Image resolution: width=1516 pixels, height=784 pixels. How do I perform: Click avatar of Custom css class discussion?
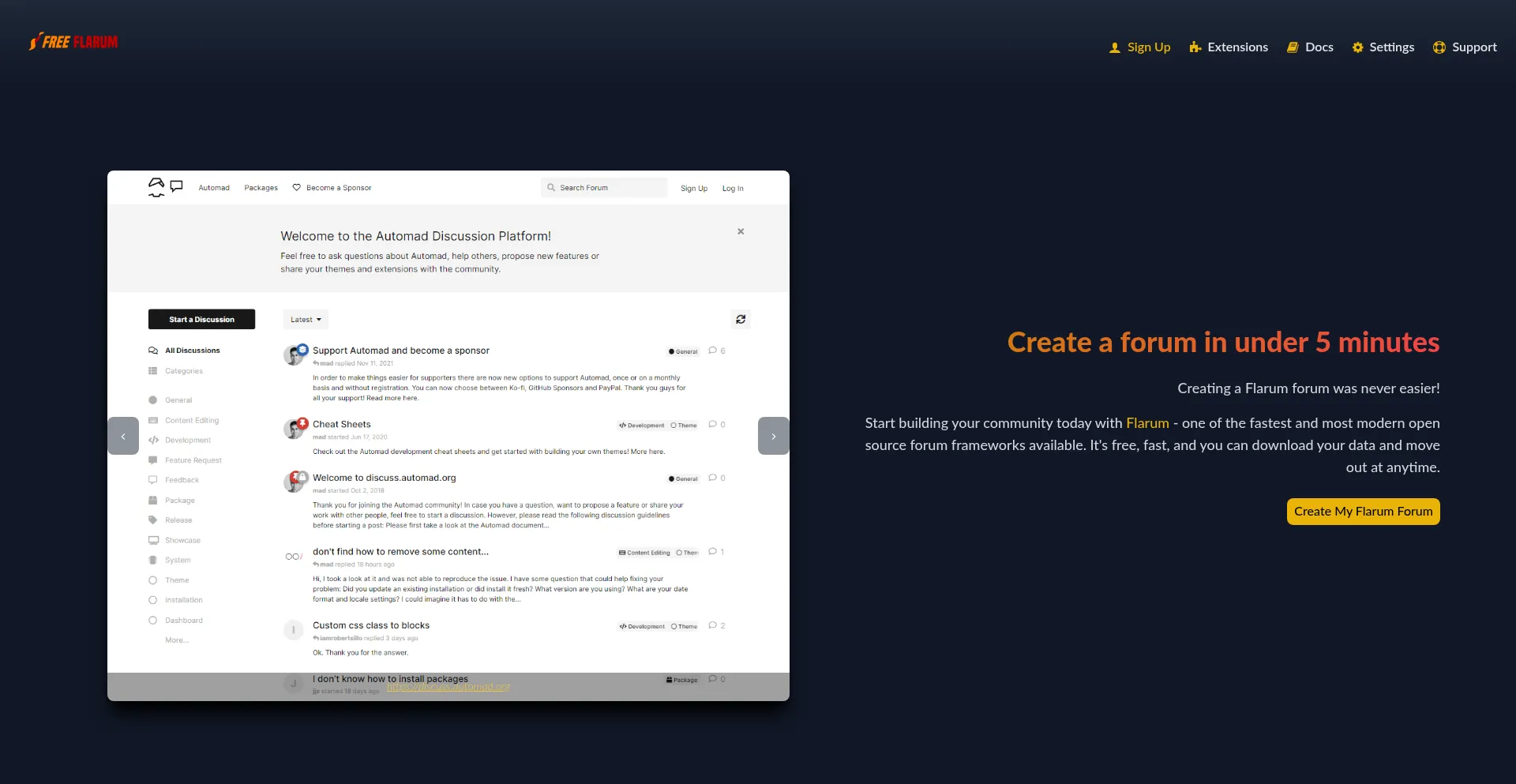coord(294,630)
